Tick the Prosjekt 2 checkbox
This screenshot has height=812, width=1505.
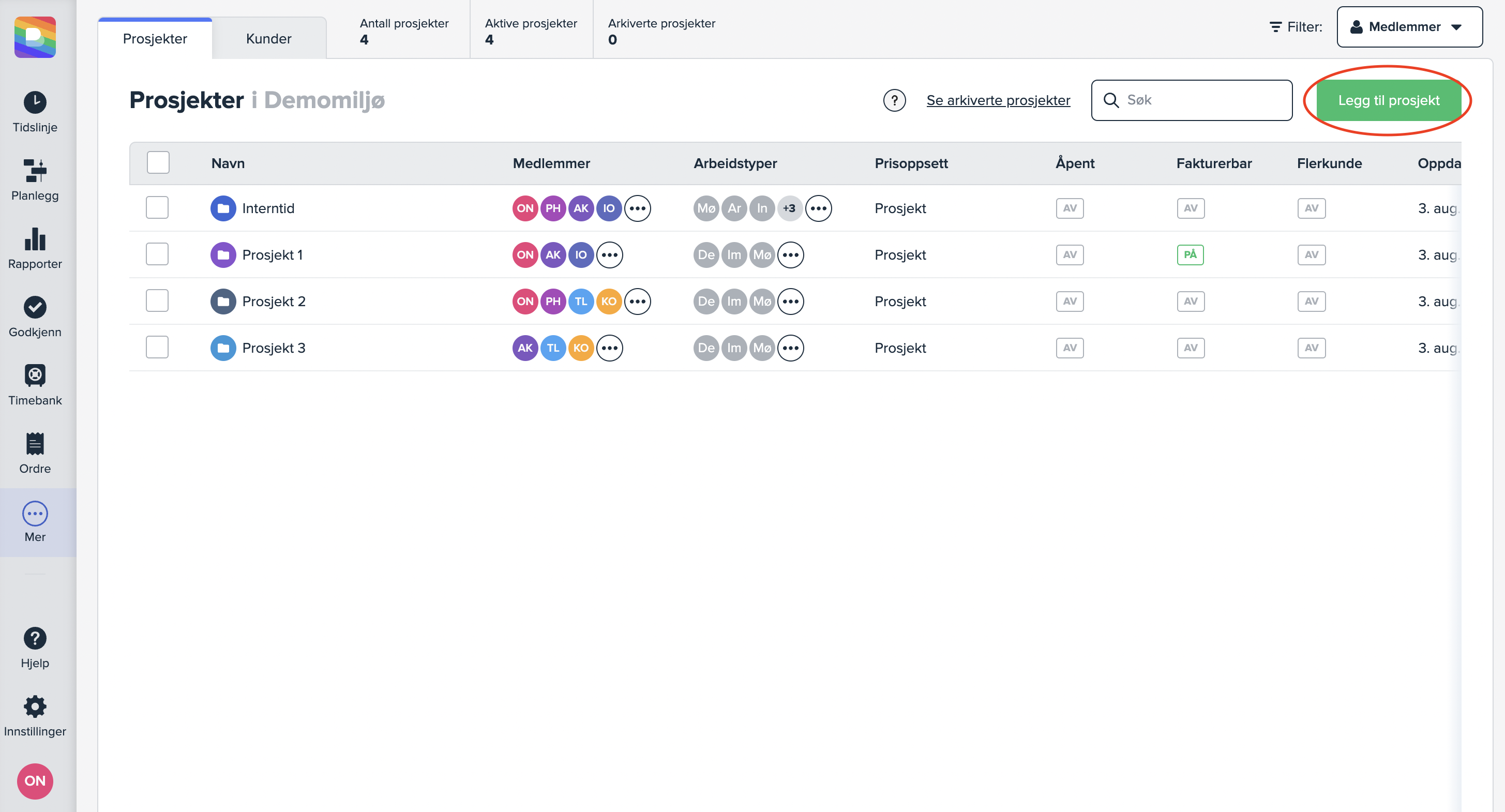click(x=157, y=301)
